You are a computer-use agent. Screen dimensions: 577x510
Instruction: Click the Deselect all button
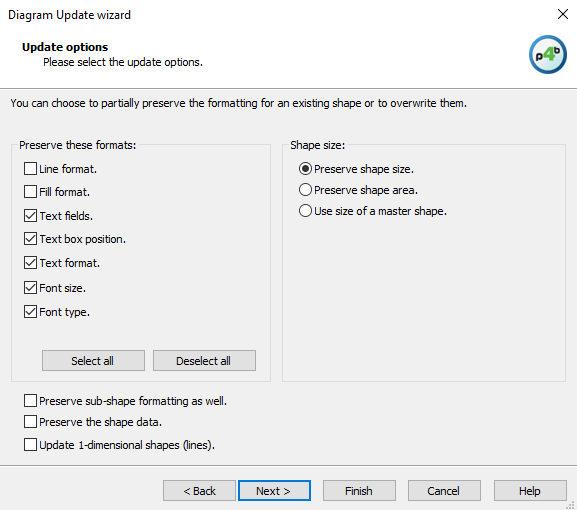204,361
